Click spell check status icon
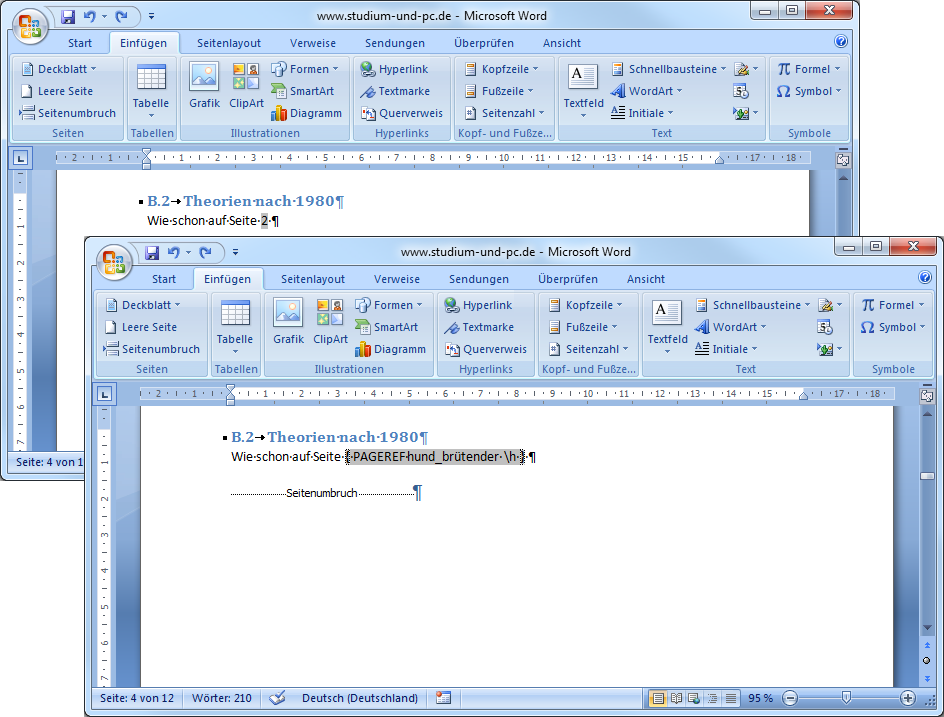944x717 pixels. pos(277,698)
